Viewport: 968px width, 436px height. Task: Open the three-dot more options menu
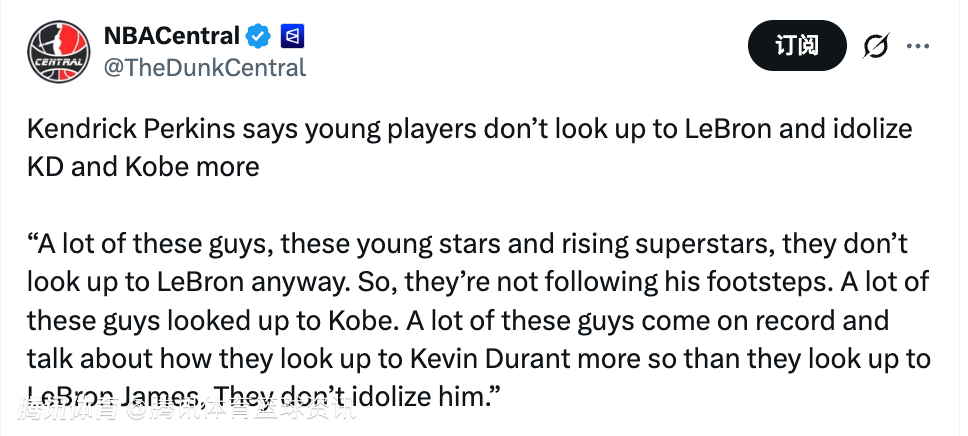918,46
